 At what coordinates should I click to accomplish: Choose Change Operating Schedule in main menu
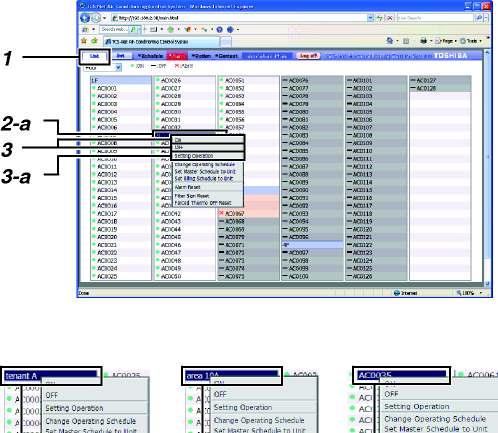(208, 165)
